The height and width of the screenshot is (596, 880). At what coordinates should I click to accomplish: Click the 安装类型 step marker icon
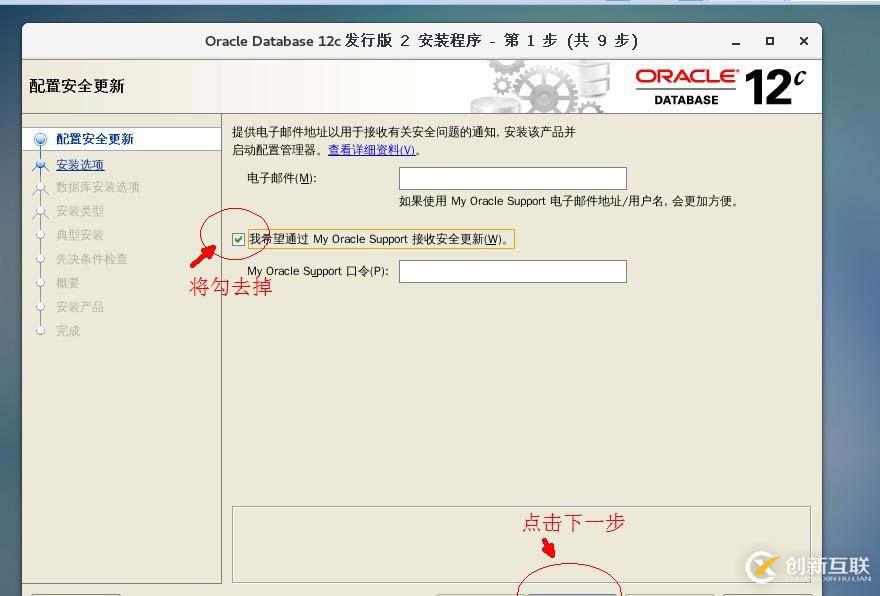pos(38,211)
